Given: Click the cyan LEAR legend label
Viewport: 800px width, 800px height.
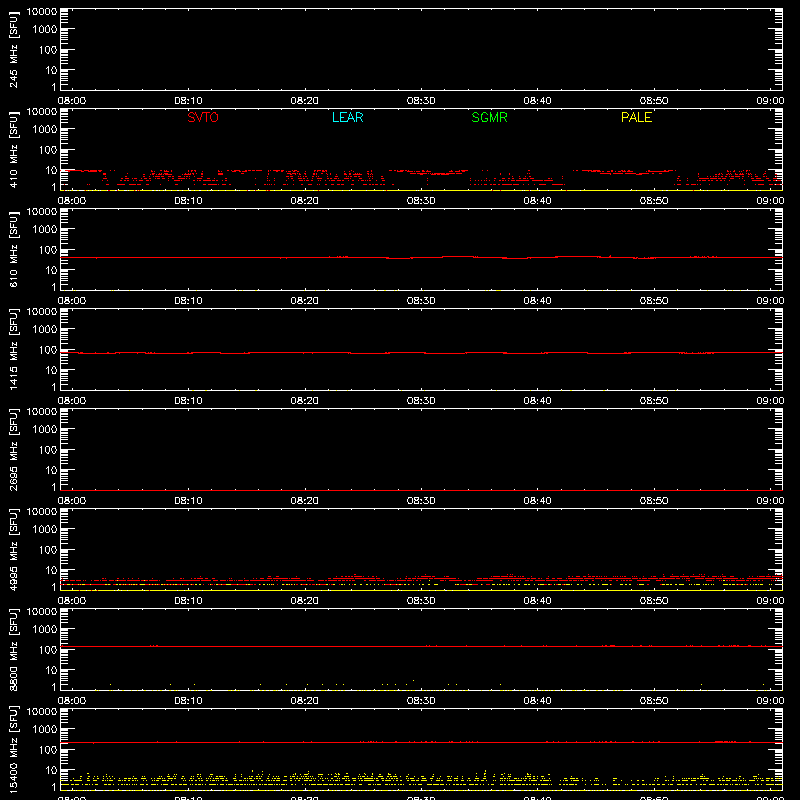Looking at the screenshot, I should pos(347,117).
